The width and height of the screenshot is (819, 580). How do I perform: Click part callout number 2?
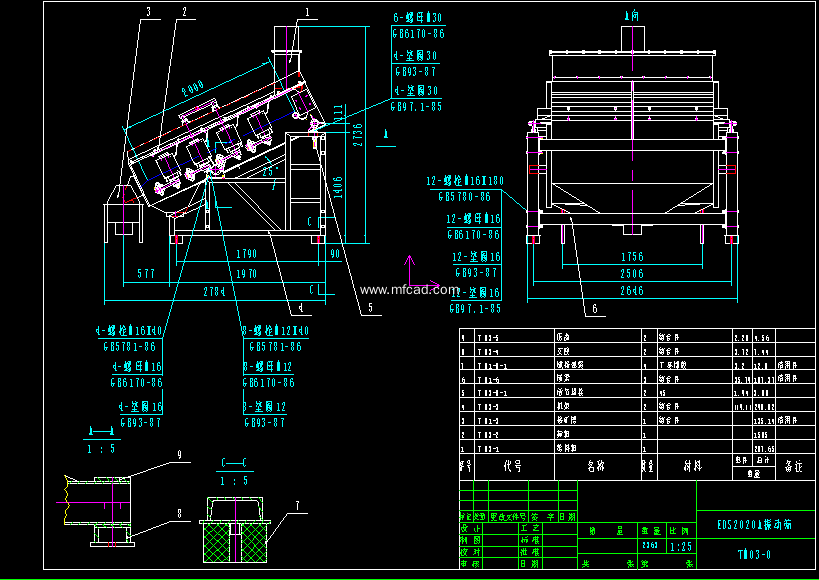(x=184, y=12)
